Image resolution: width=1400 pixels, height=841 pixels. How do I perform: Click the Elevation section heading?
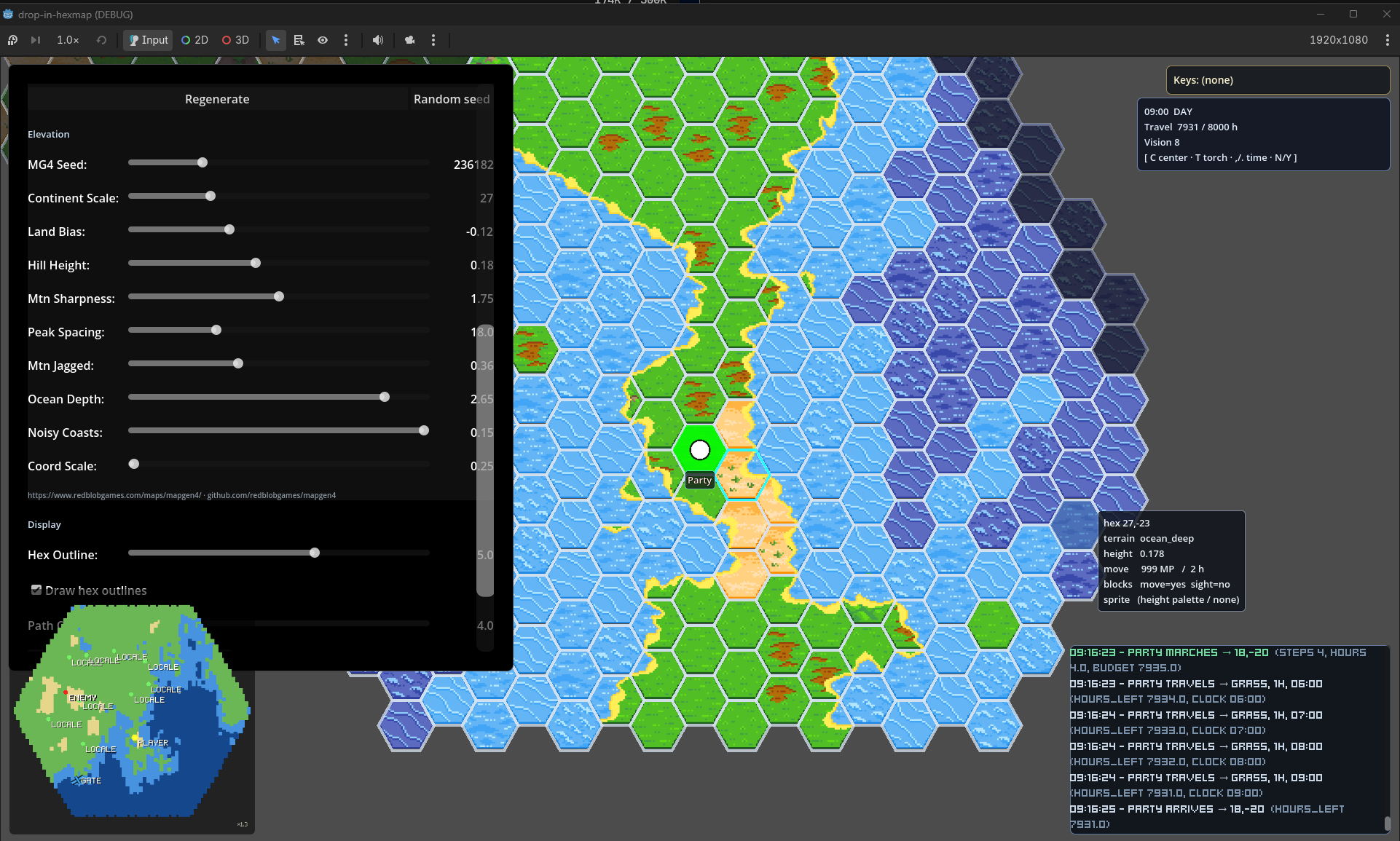(x=49, y=134)
